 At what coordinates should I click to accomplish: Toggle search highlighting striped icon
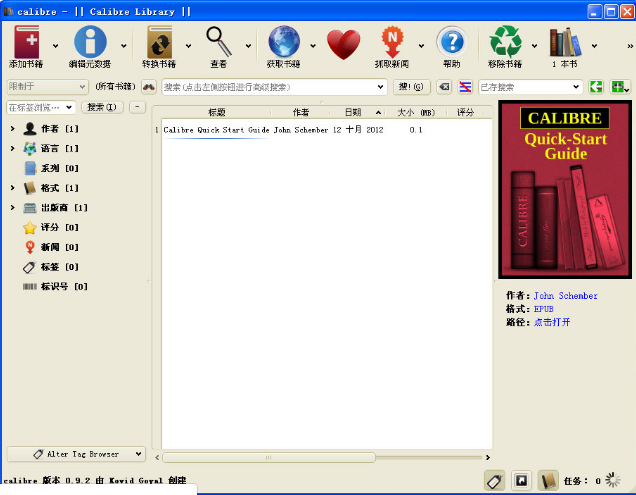[x=465, y=87]
